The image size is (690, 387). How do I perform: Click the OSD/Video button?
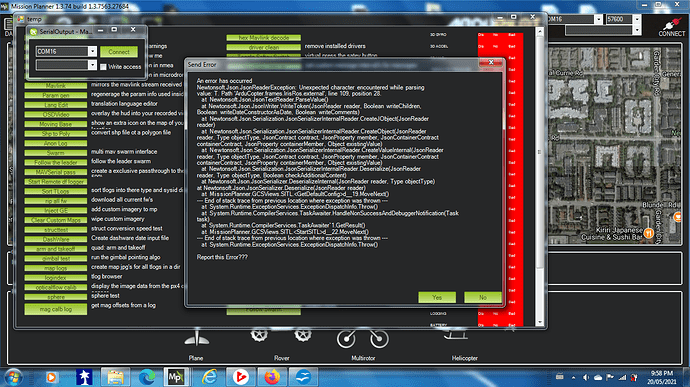pyautogui.click(x=56, y=114)
